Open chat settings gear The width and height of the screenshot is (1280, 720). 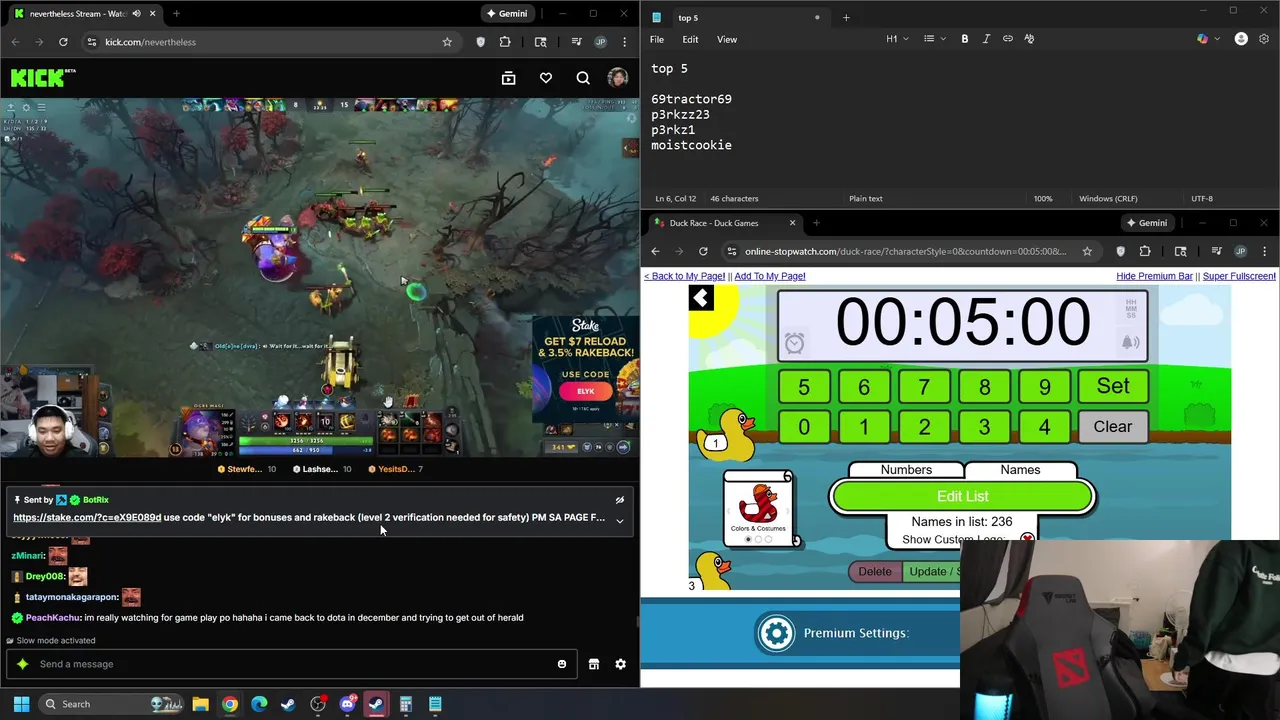[x=620, y=664]
